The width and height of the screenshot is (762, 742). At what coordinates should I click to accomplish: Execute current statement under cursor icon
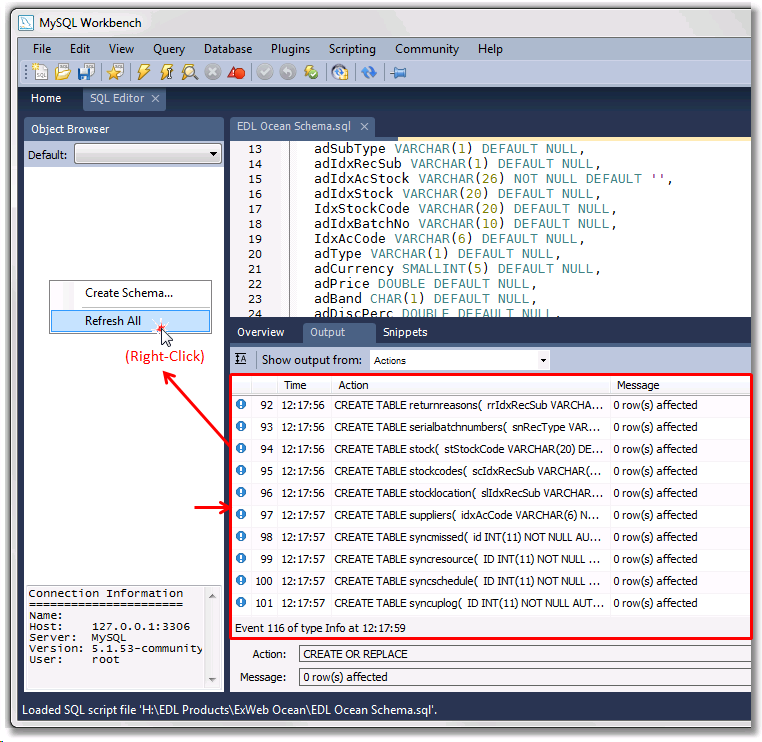pos(166,72)
